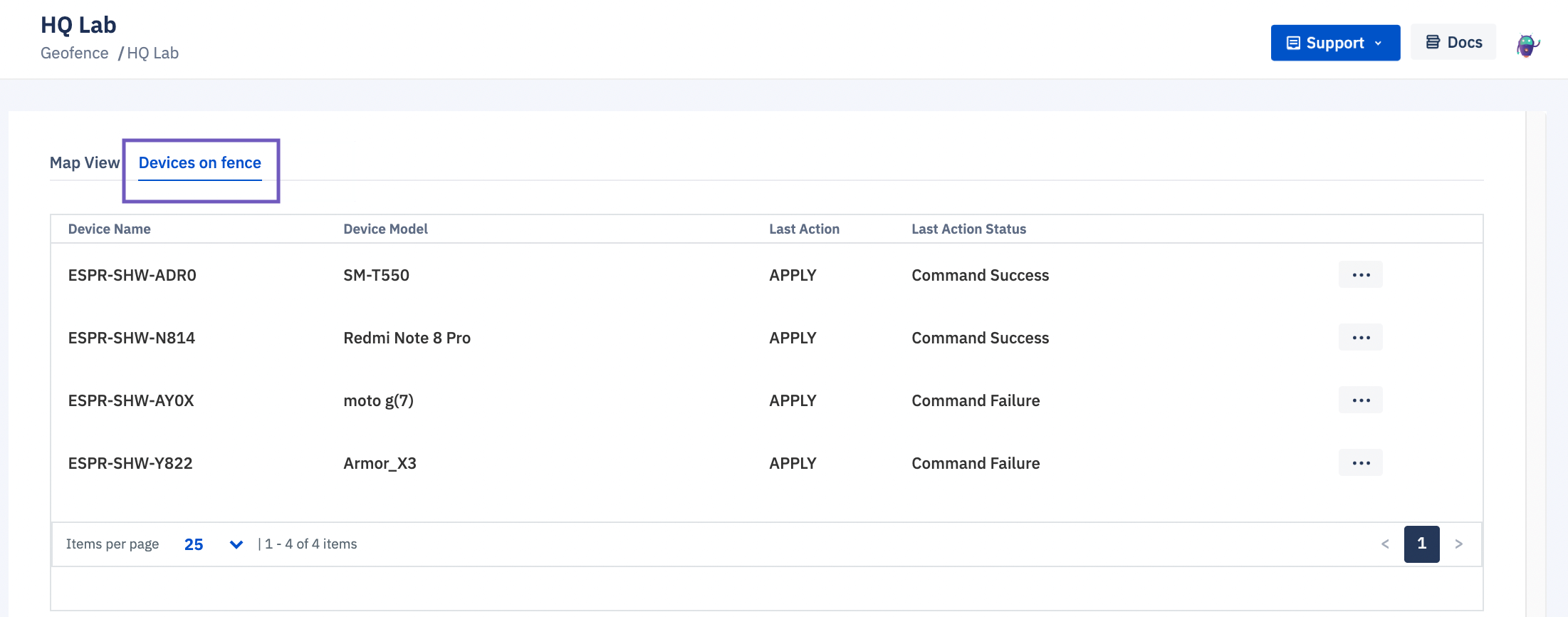Click the moto g(7) model cell
This screenshot has height=617, width=1568.
tap(378, 400)
